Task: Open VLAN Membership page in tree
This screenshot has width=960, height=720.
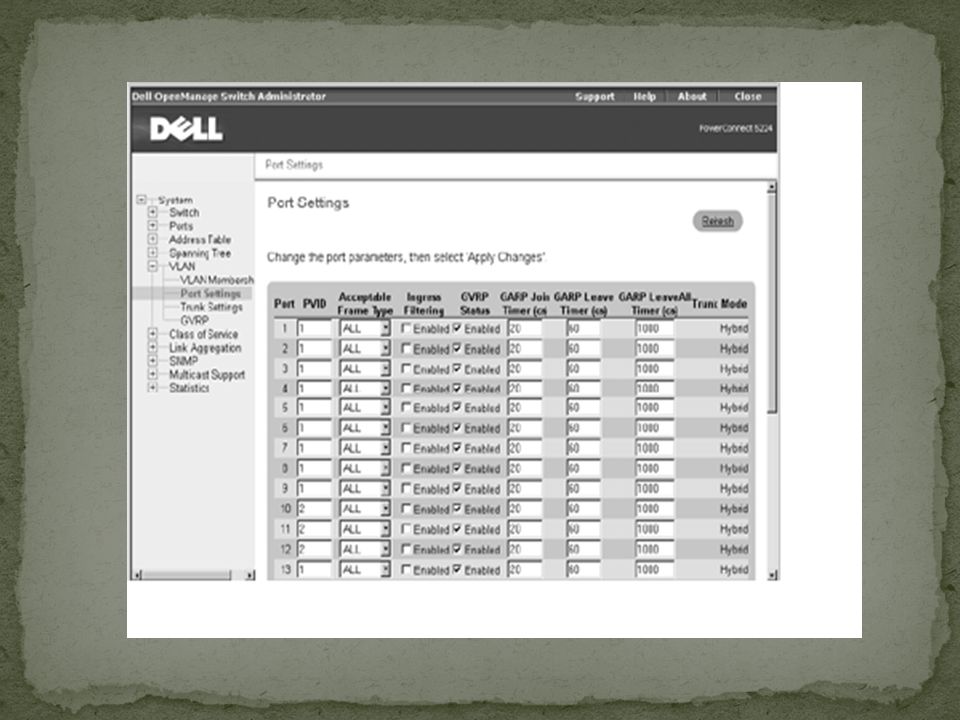Action: [x=217, y=280]
